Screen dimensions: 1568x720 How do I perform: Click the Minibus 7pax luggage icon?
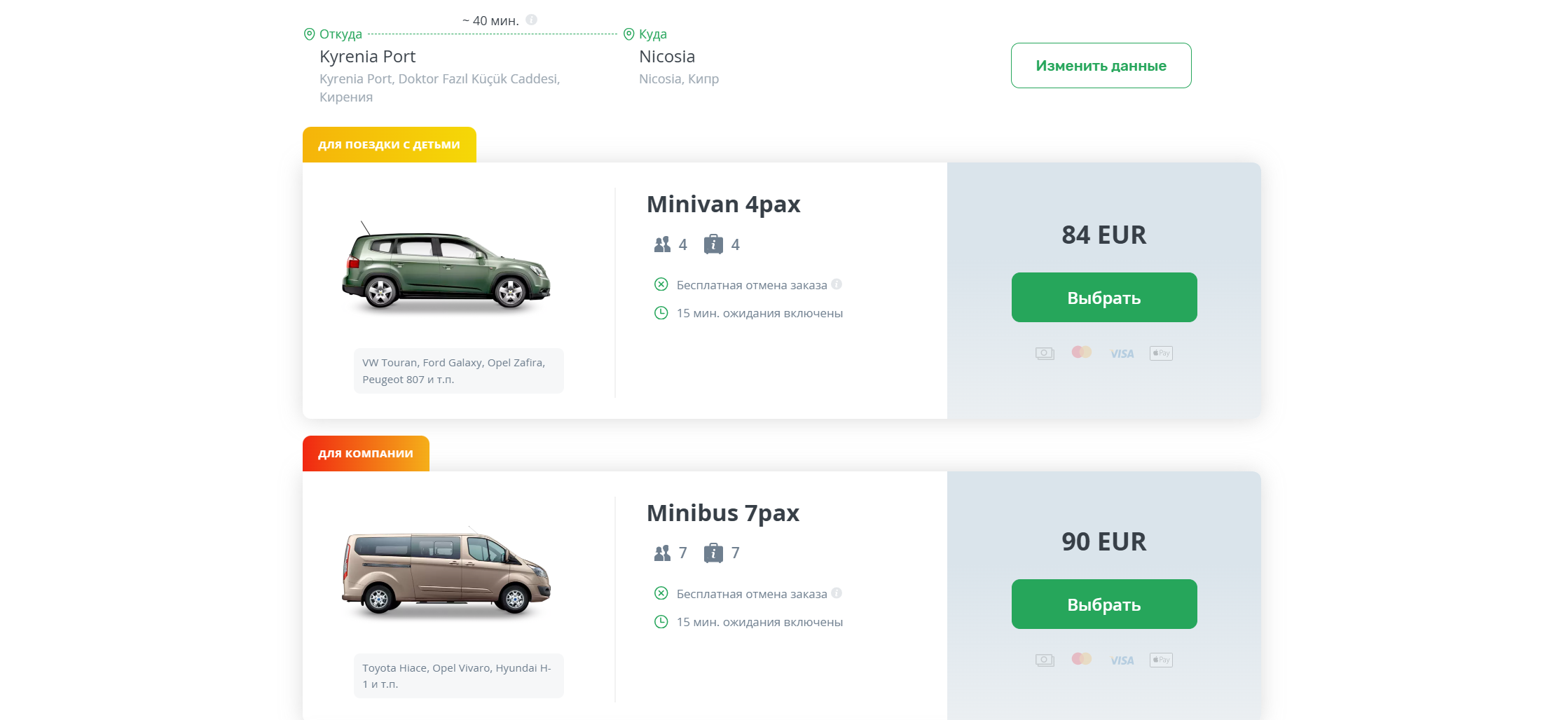pos(713,553)
